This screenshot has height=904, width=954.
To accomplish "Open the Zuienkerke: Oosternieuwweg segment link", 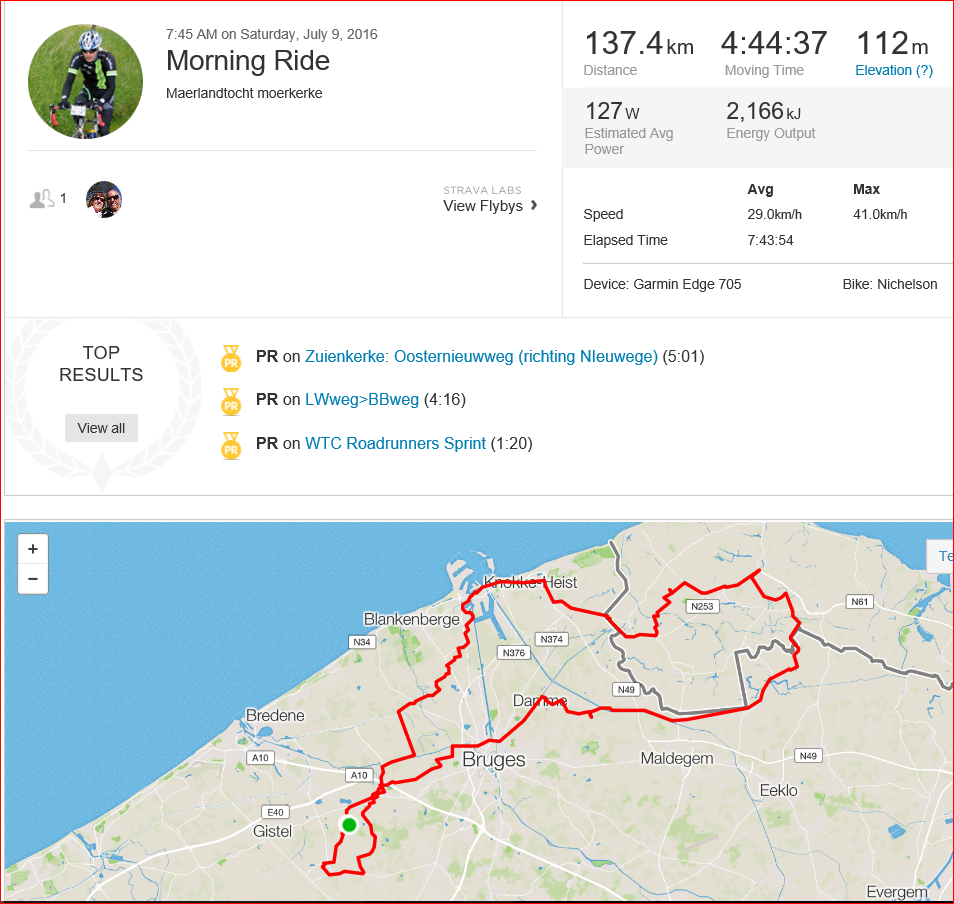I will coord(481,356).
